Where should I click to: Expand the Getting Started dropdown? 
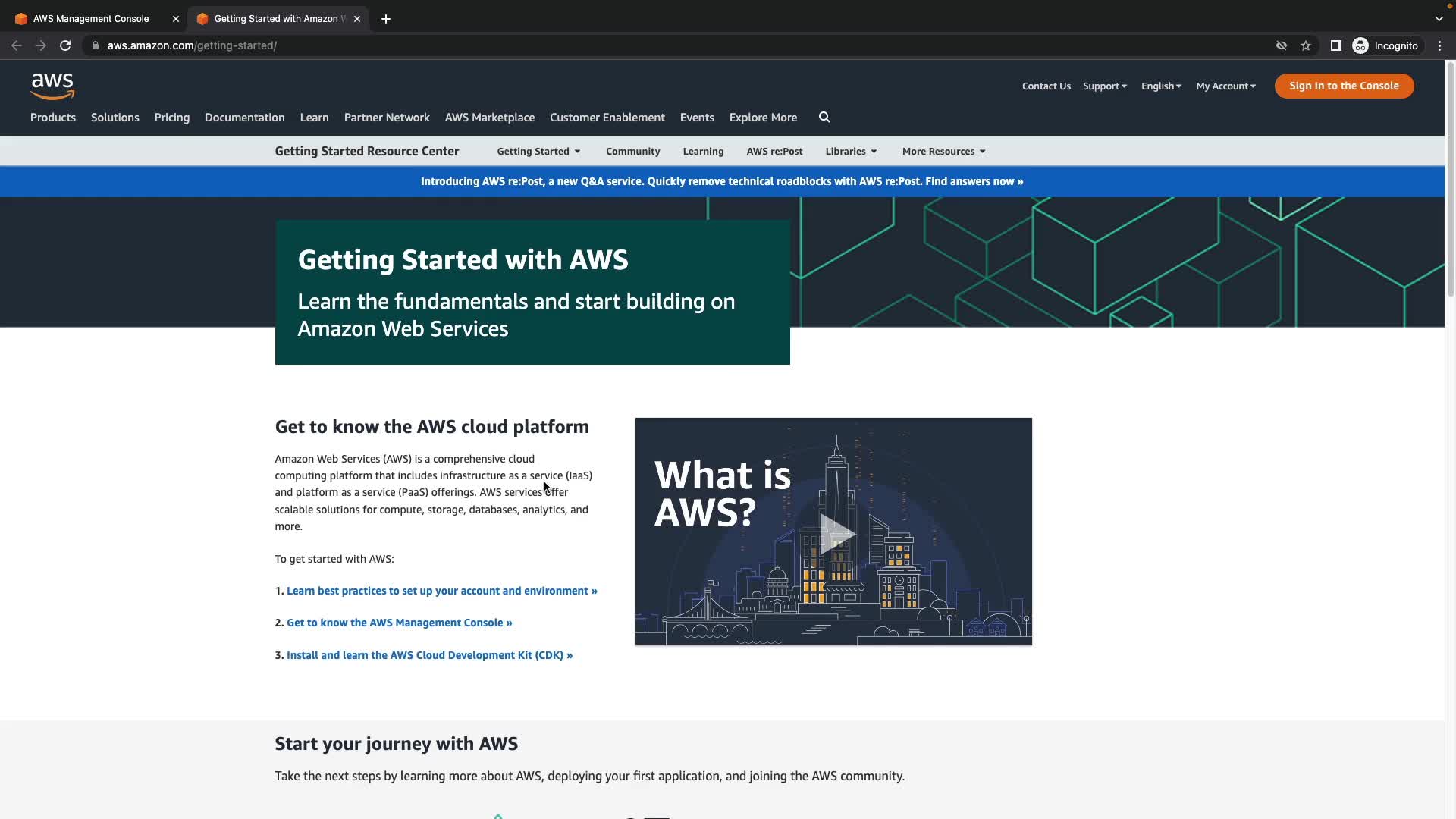[538, 152]
